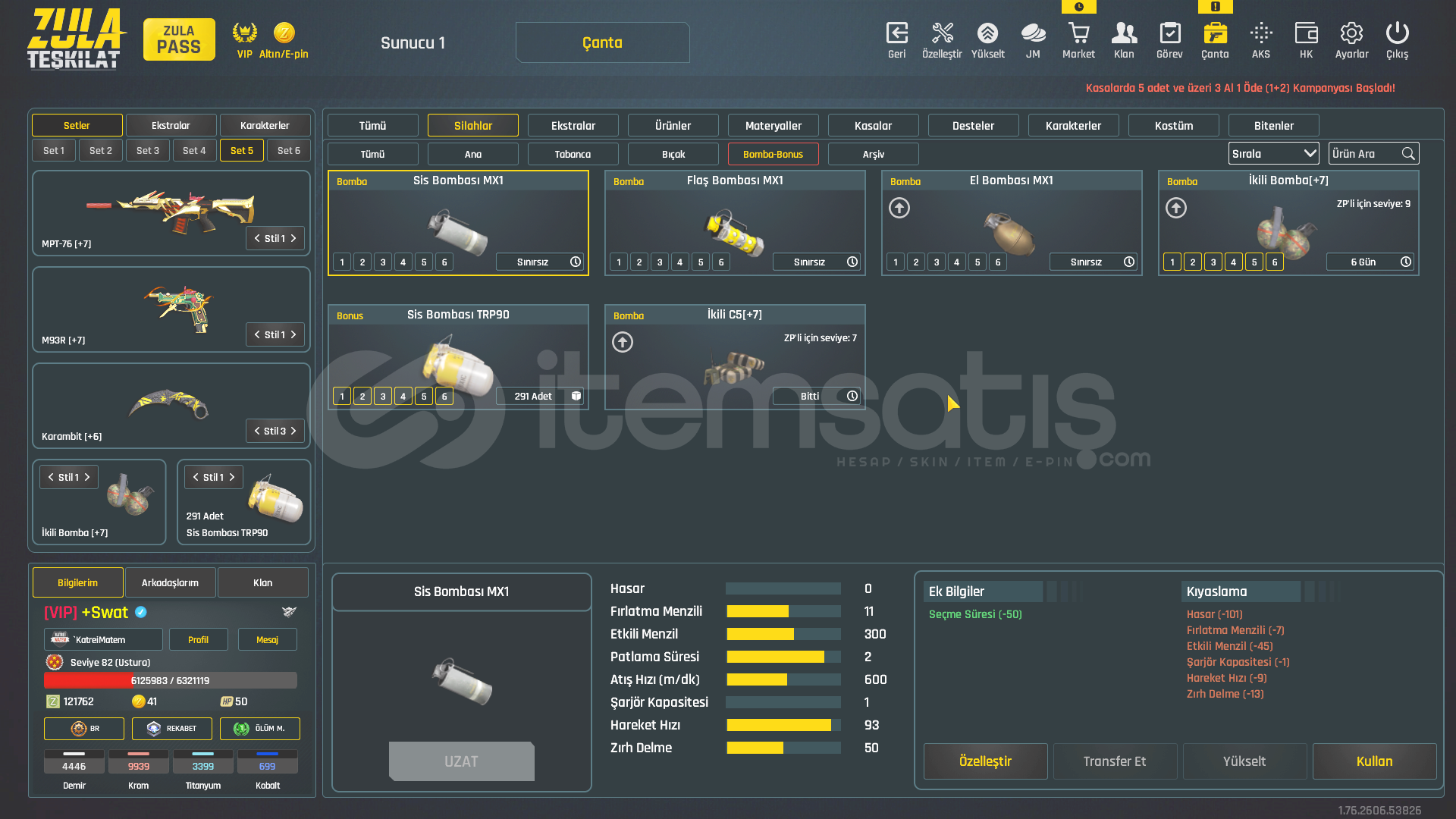Open the Sırala sort dropdown
This screenshot has width=1456, height=819.
pyautogui.click(x=1274, y=154)
